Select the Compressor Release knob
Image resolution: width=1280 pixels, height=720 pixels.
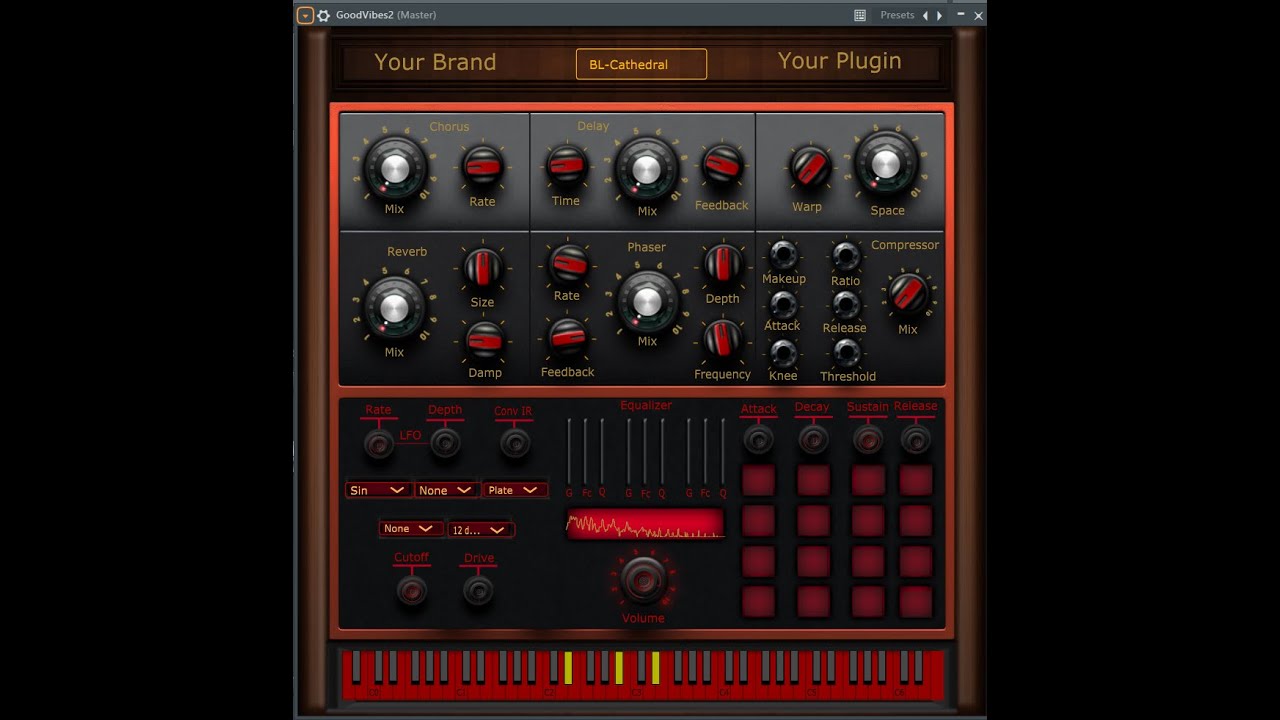tap(846, 304)
